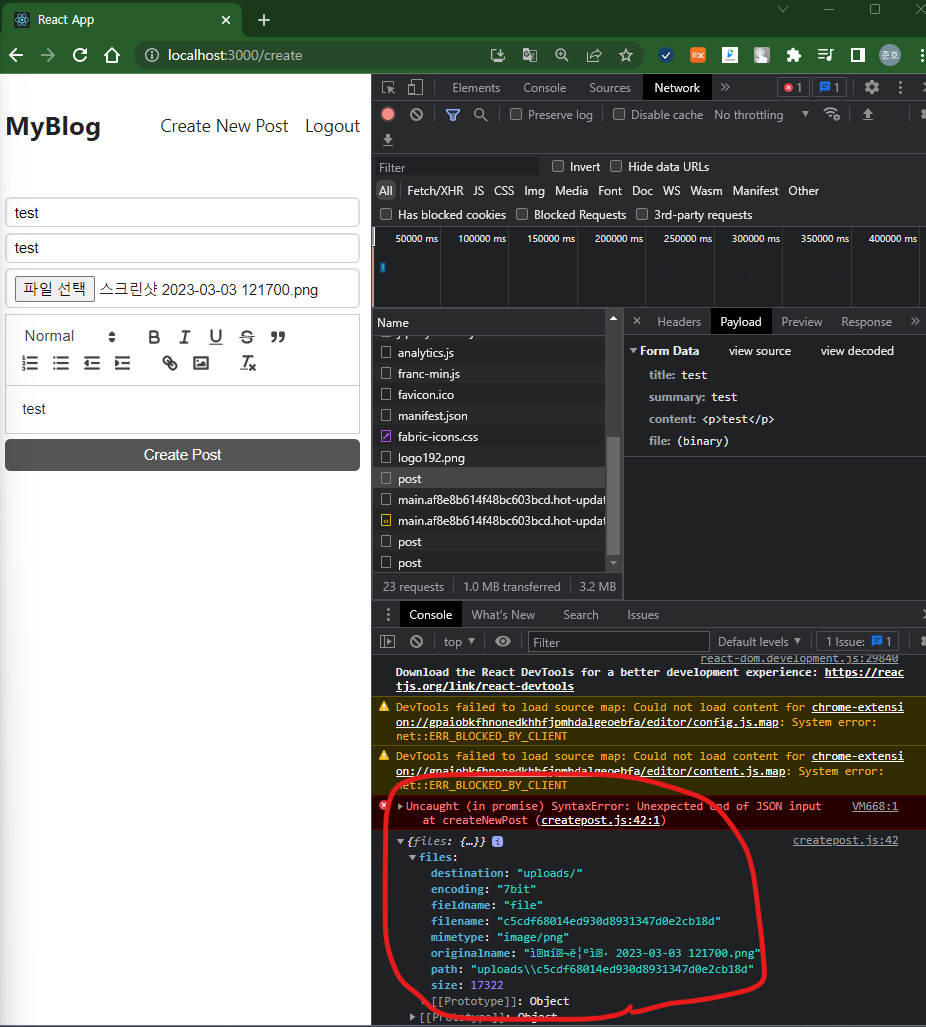
Task: Check Blocked Requests
Action: [522, 214]
